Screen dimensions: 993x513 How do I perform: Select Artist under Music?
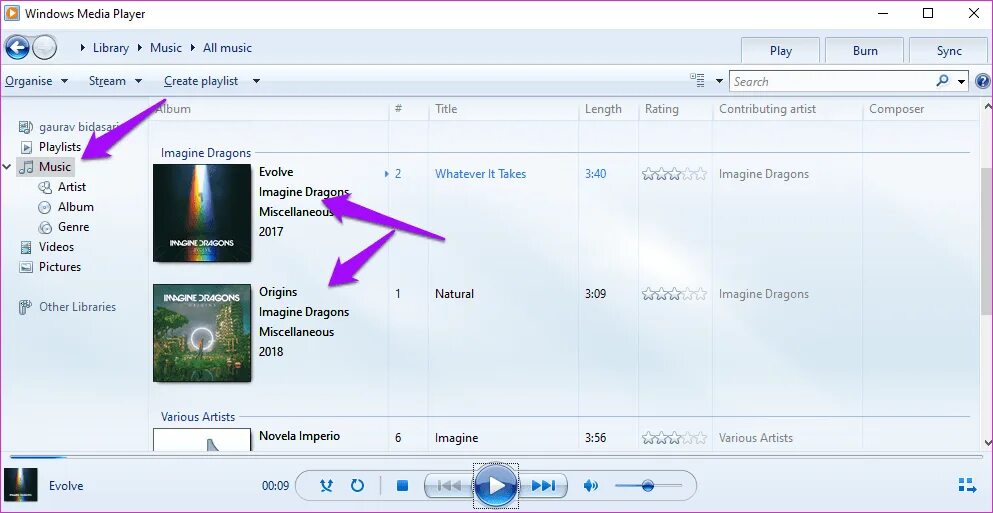click(72, 187)
